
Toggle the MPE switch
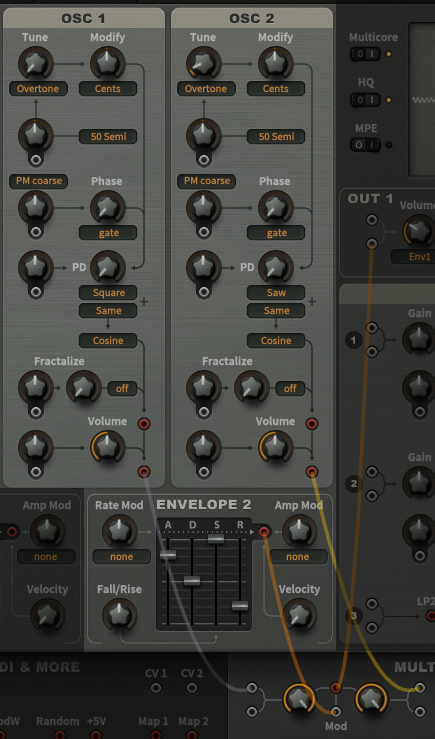pyautogui.click(x=365, y=145)
